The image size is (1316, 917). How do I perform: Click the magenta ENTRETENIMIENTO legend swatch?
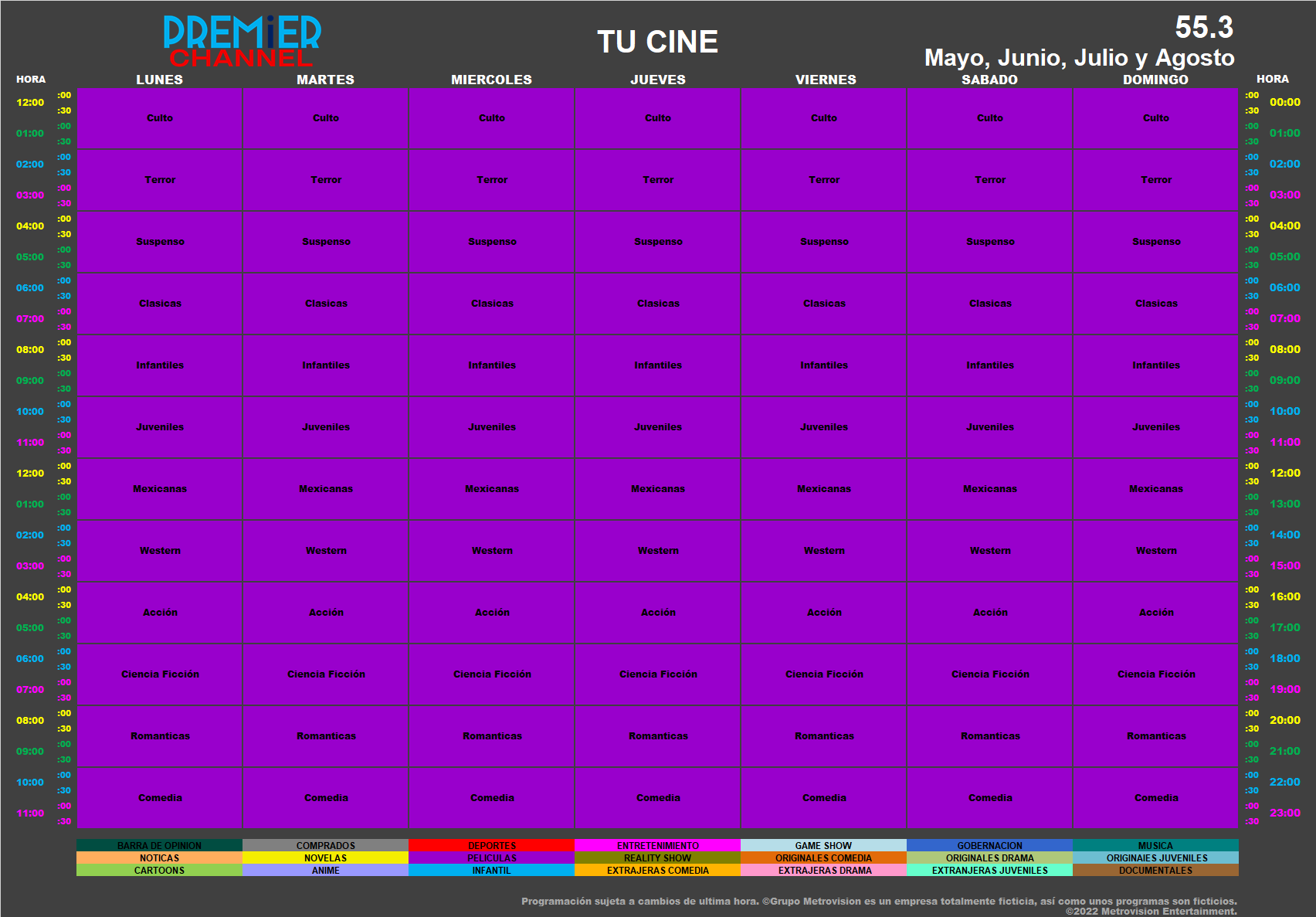(657, 845)
